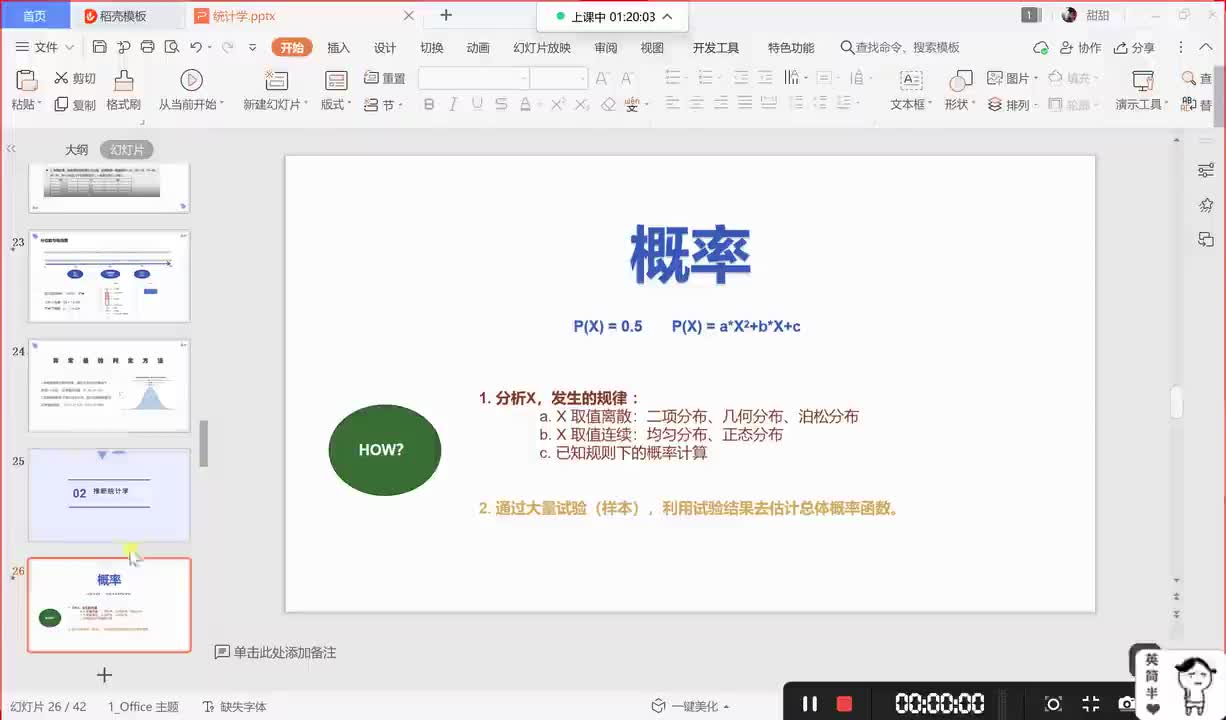Toggle Bold formatting
The image size is (1226, 720).
(430, 104)
